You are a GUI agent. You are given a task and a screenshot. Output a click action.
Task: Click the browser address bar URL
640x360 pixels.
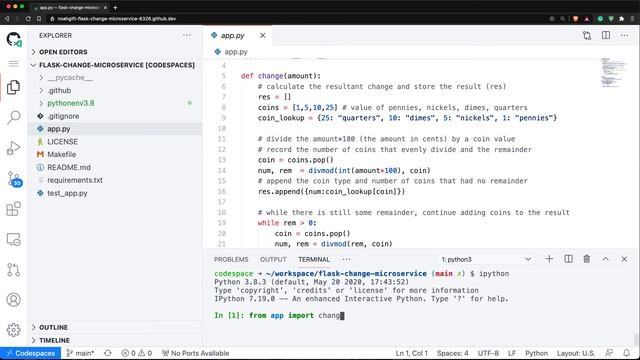click(x=116, y=19)
